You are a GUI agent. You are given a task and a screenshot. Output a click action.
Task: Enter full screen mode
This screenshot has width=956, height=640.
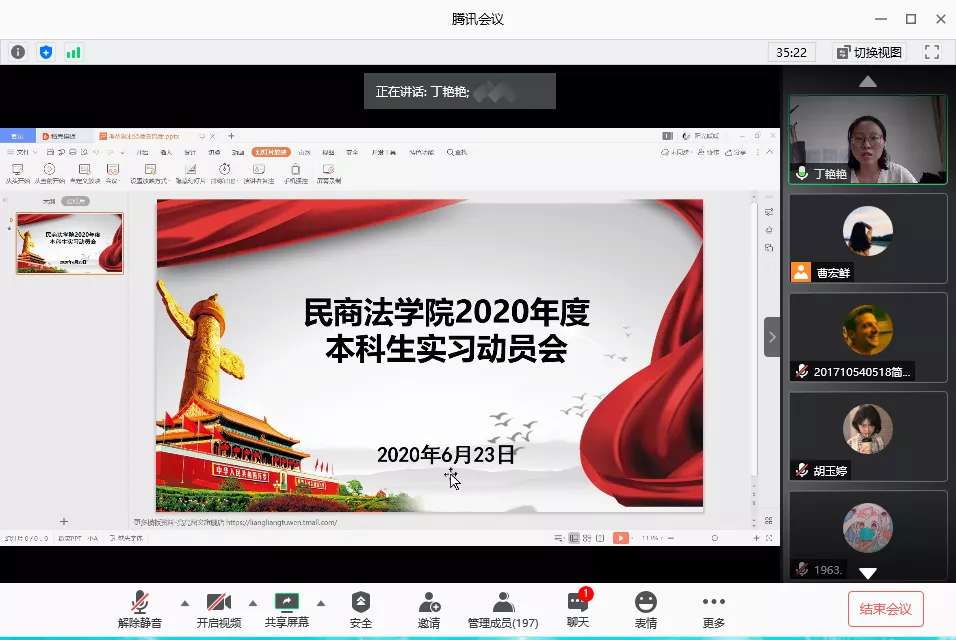click(932, 52)
